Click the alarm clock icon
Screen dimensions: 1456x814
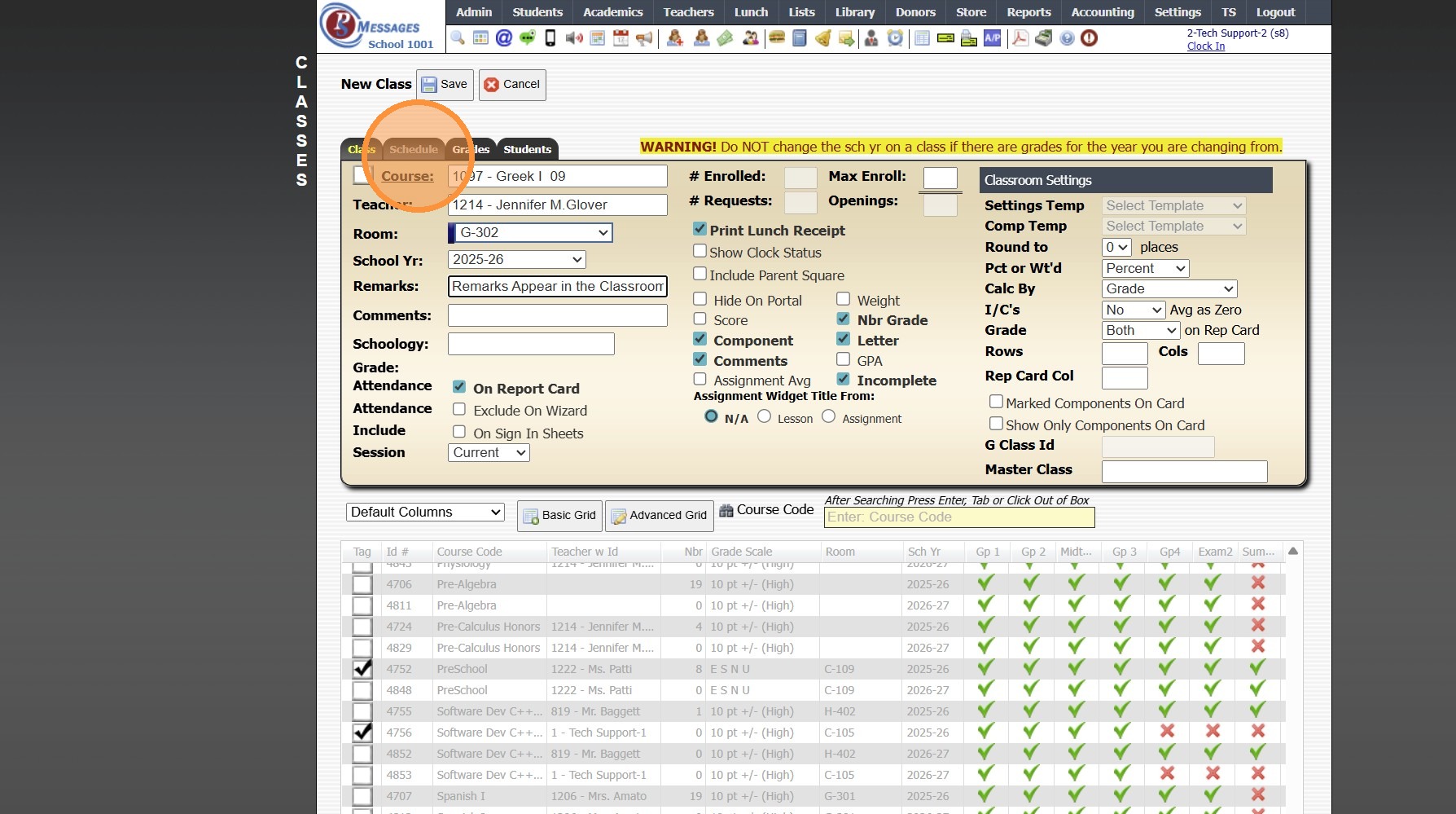pyautogui.click(x=895, y=38)
